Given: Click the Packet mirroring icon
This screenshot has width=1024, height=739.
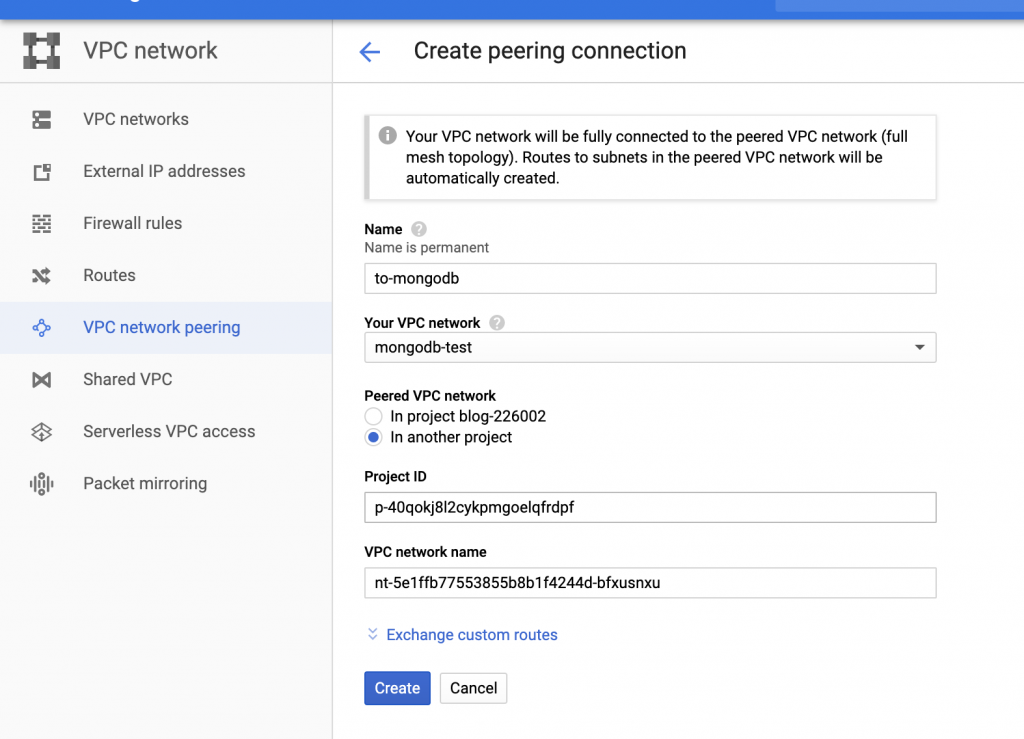Looking at the screenshot, I should [42, 484].
